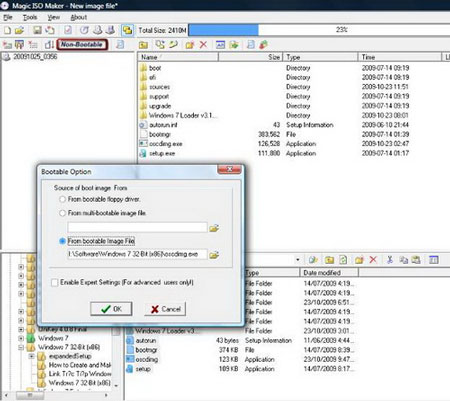
Task: Select From bootable floppy driver radio button
Action: (62, 199)
